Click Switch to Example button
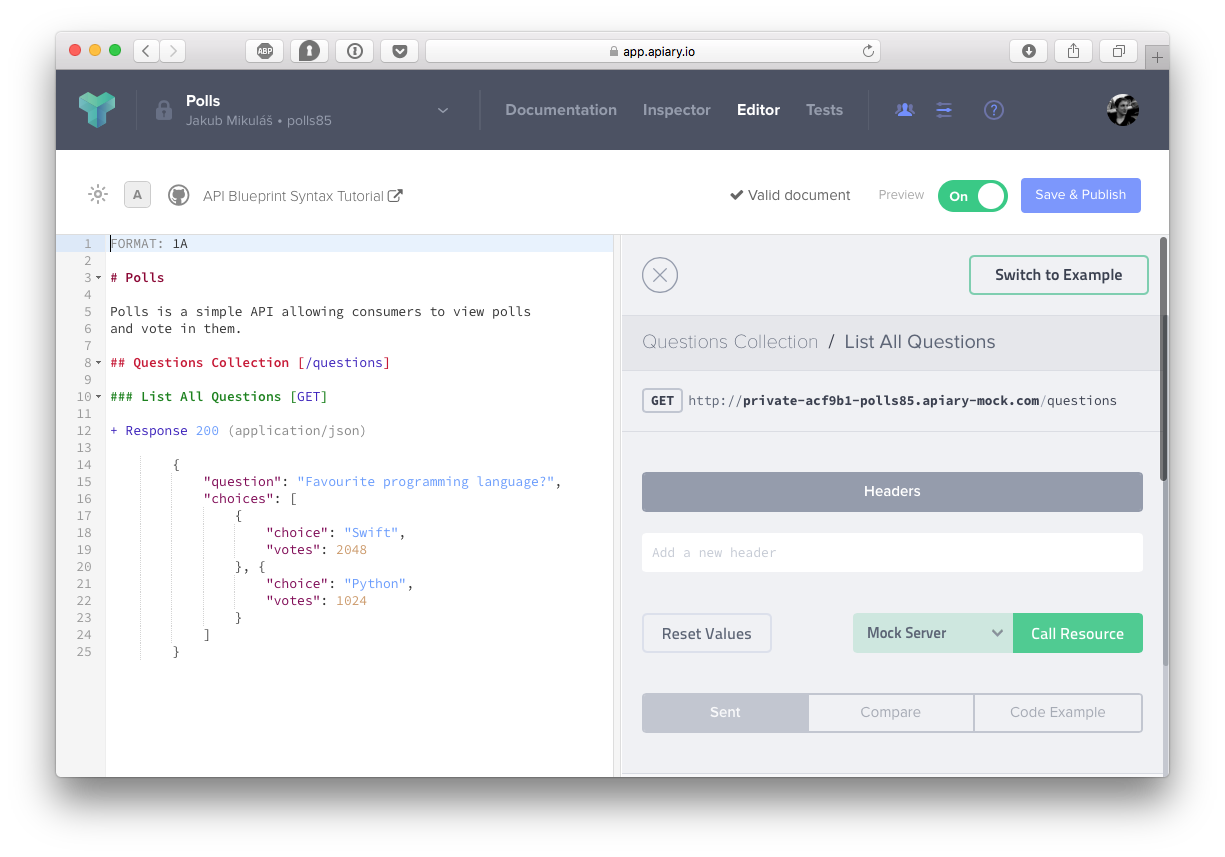This screenshot has width=1225, height=857. (1059, 275)
